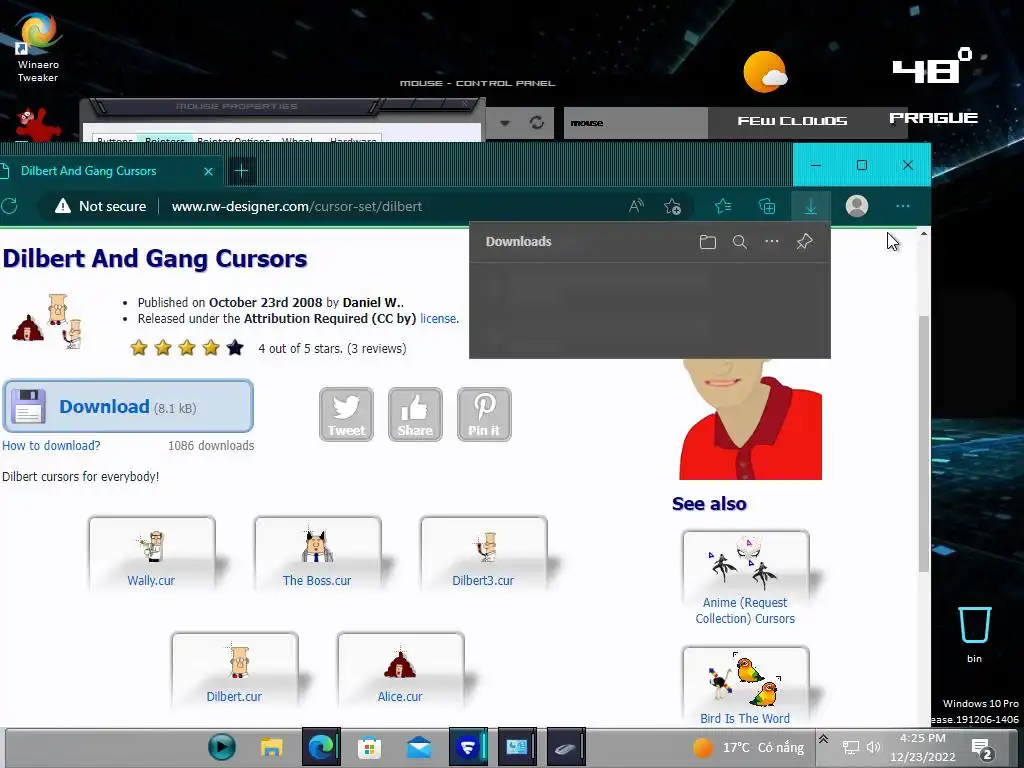This screenshot has height=768, width=1024.
Task: Toggle the Downloads toolbar icon
Action: pyautogui.click(x=810, y=206)
